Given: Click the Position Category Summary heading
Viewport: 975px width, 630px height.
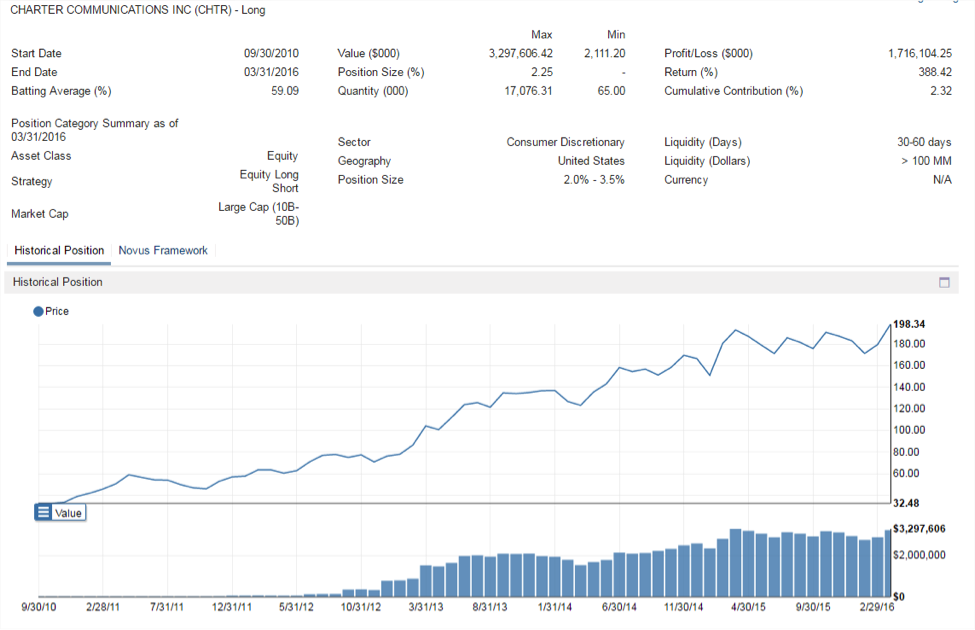Looking at the screenshot, I should point(95,130).
